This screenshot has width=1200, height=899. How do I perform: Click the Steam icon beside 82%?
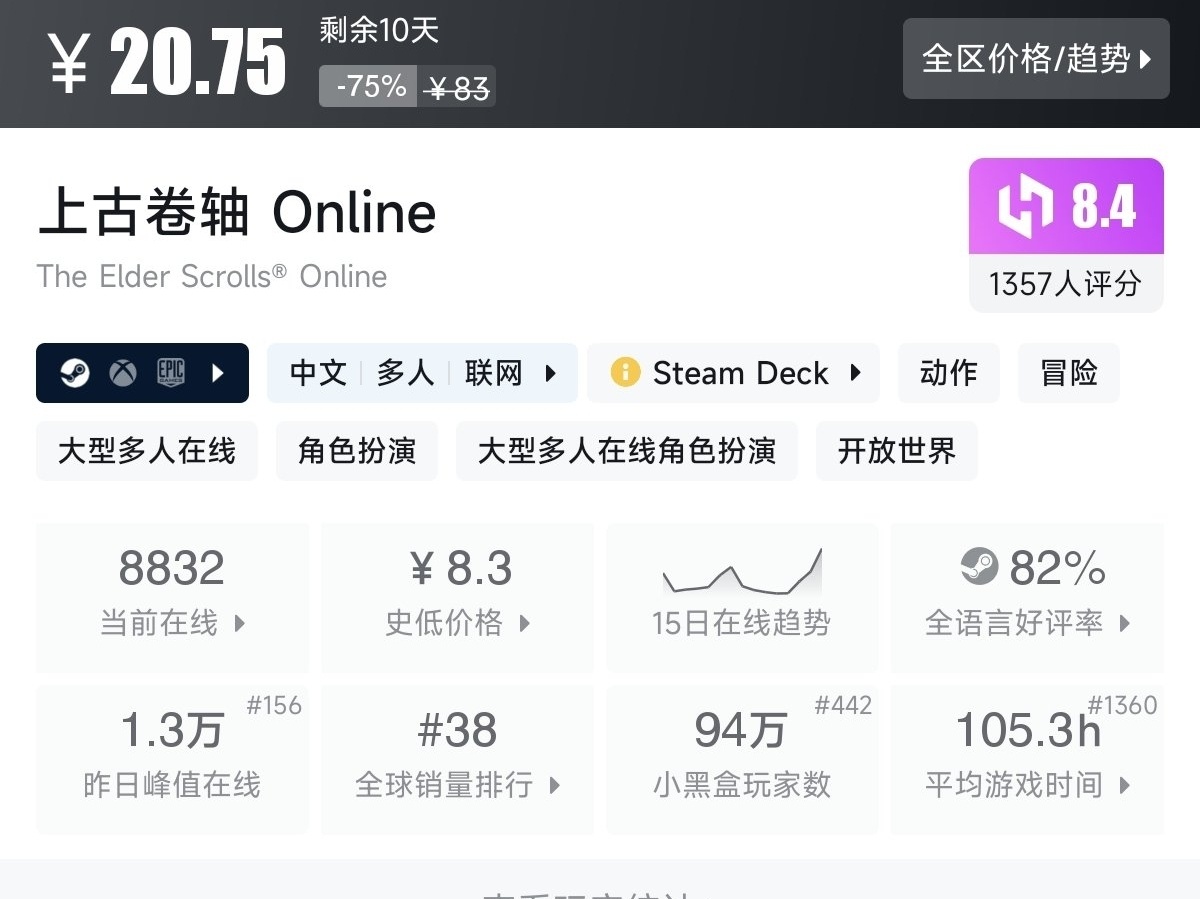point(979,567)
